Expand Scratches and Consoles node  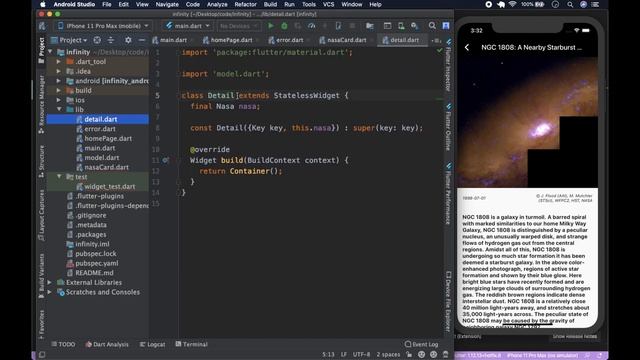(x=49, y=292)
